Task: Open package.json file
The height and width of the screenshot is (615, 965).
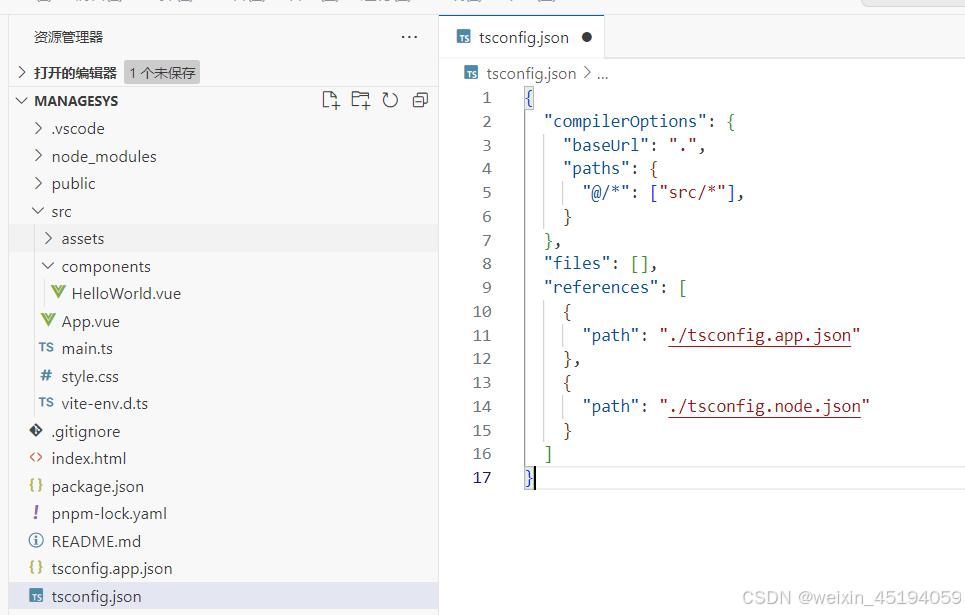Action: click(98, 486)
